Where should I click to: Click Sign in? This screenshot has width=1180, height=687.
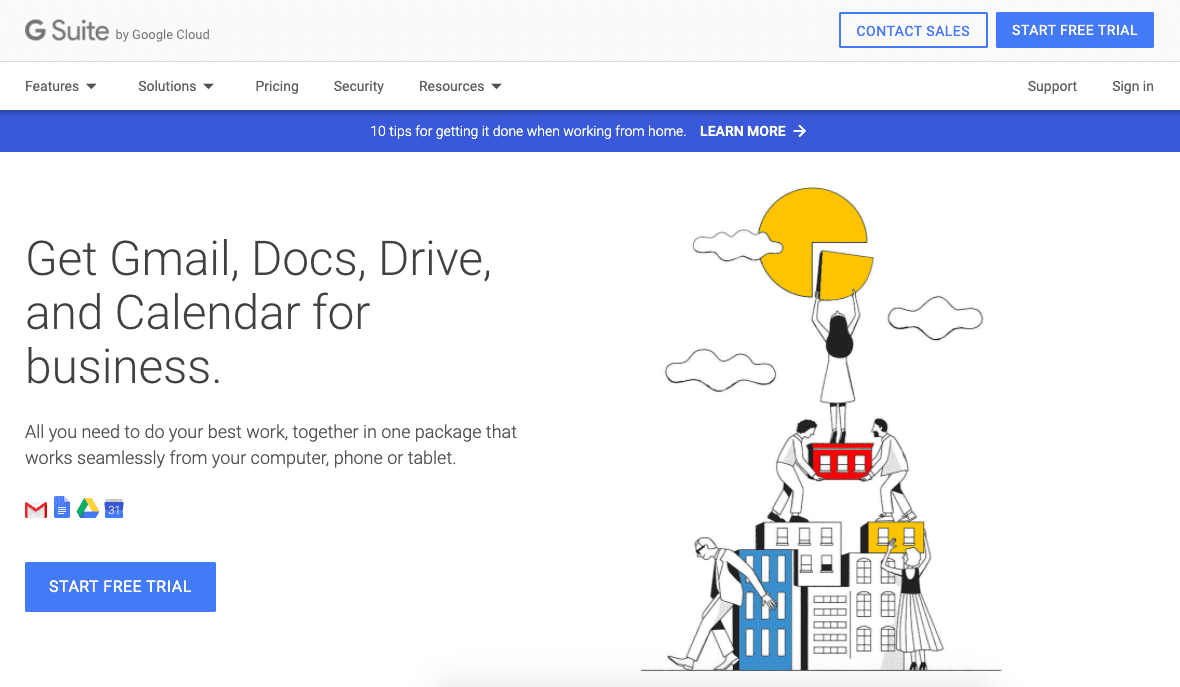(x=1133, y=87)
